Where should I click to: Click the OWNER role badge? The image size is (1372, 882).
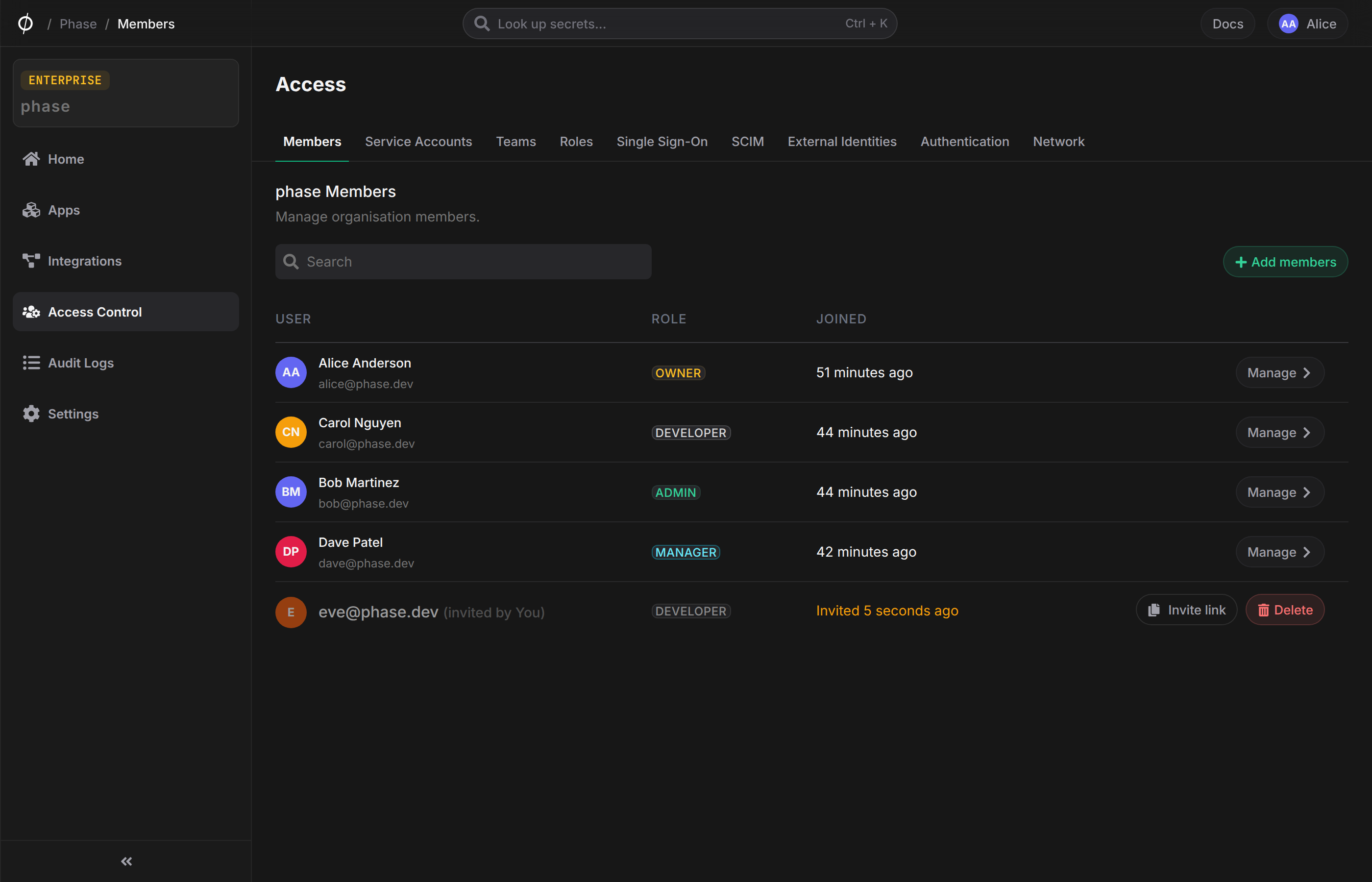click(x=678, y=373)
